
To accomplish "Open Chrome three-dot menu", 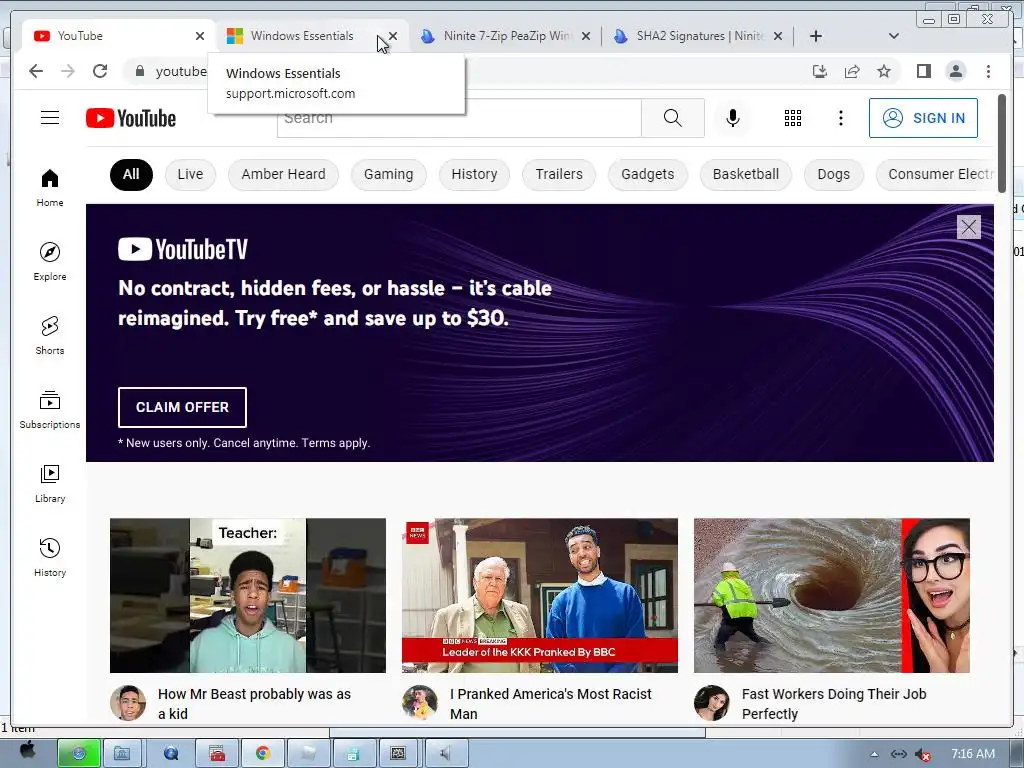I will (988, 71).
